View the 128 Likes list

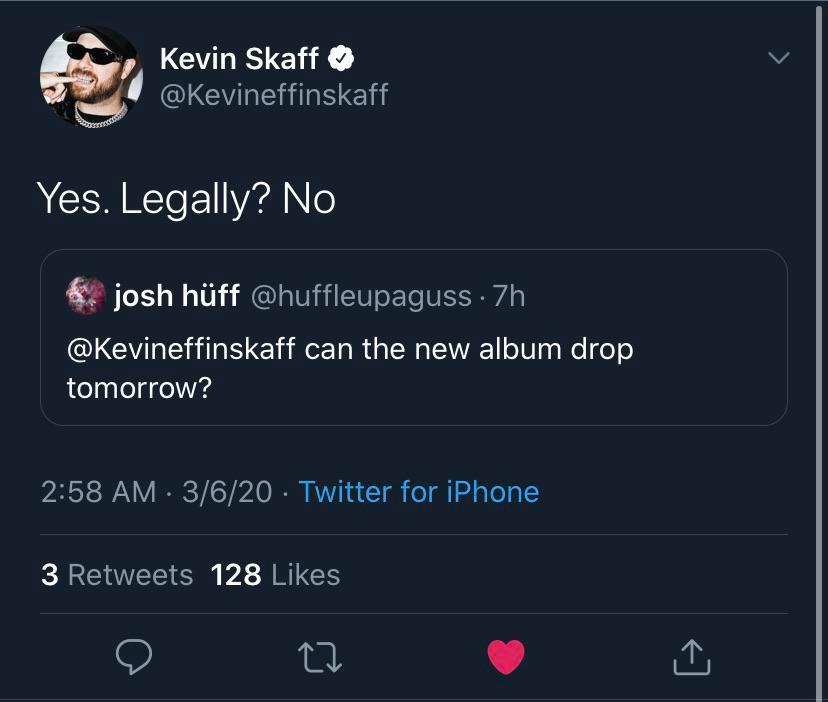tap(276, 575)
